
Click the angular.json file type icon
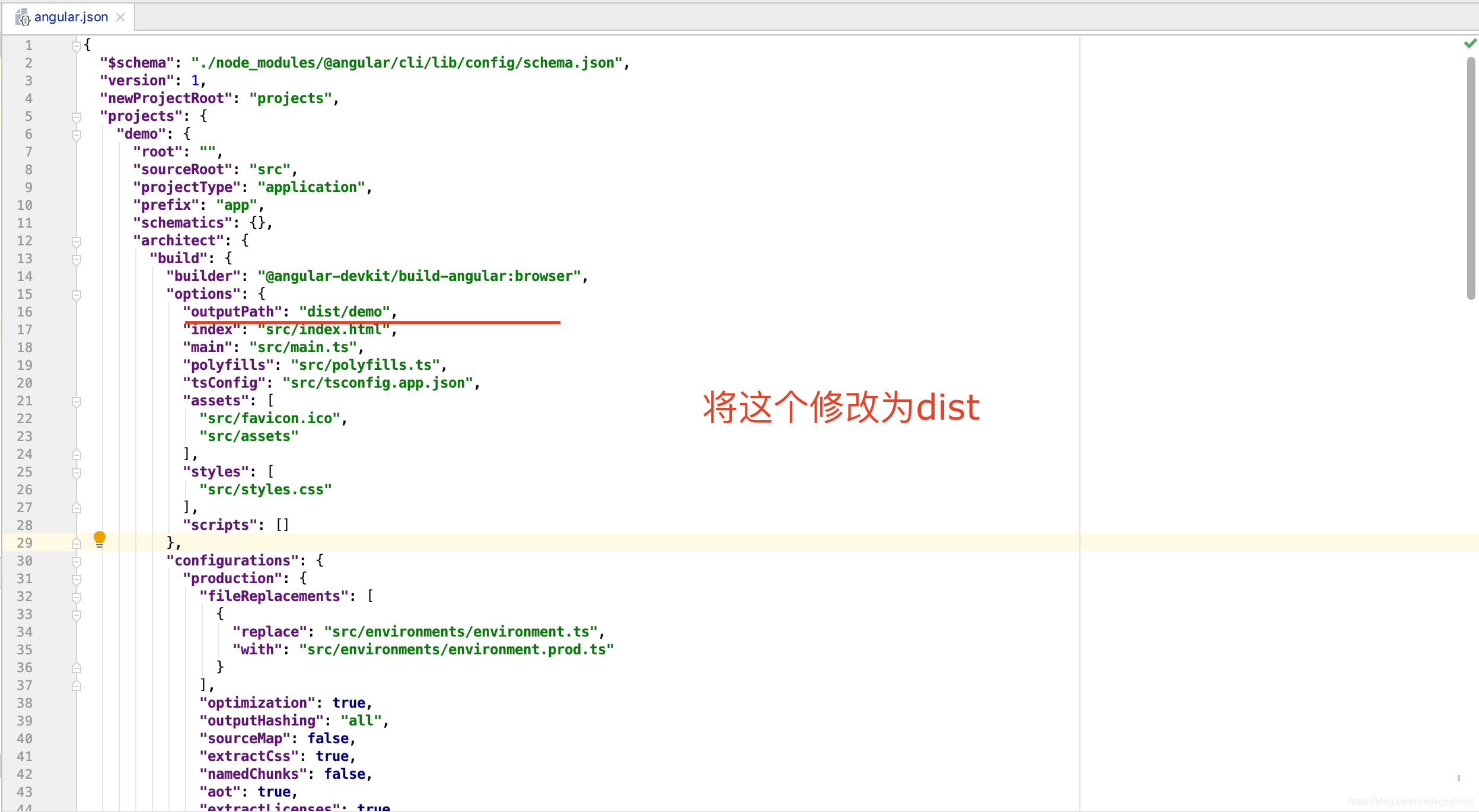point(23,18)
